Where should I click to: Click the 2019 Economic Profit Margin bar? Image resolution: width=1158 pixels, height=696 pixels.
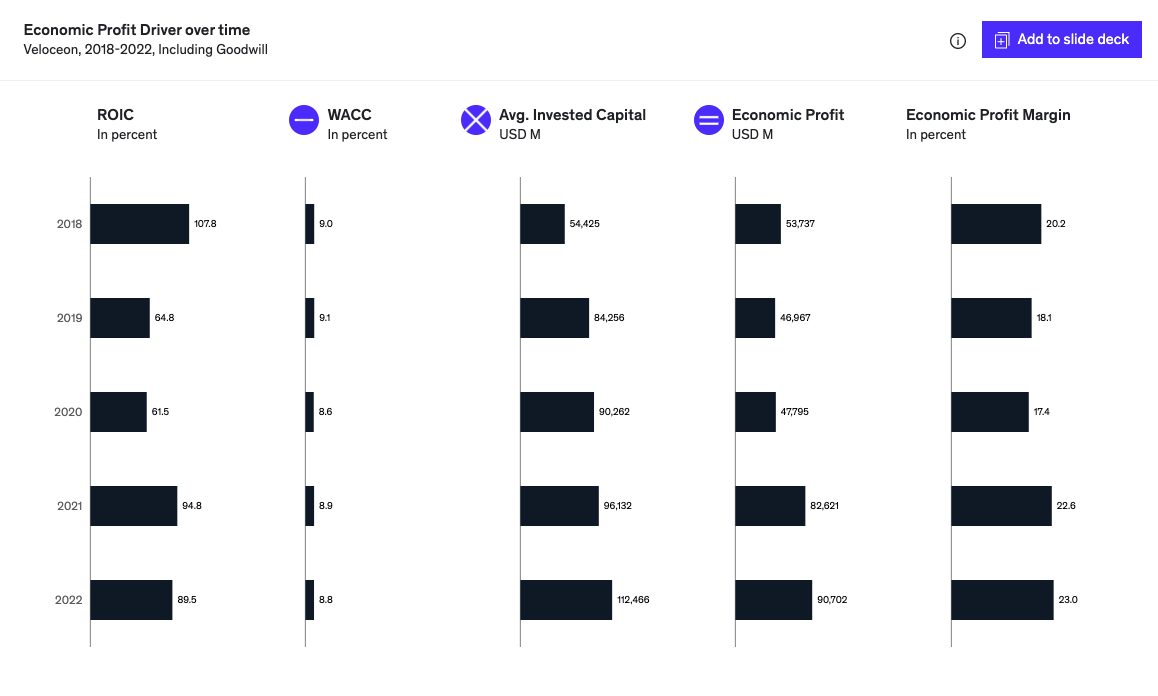click(990, 317)
